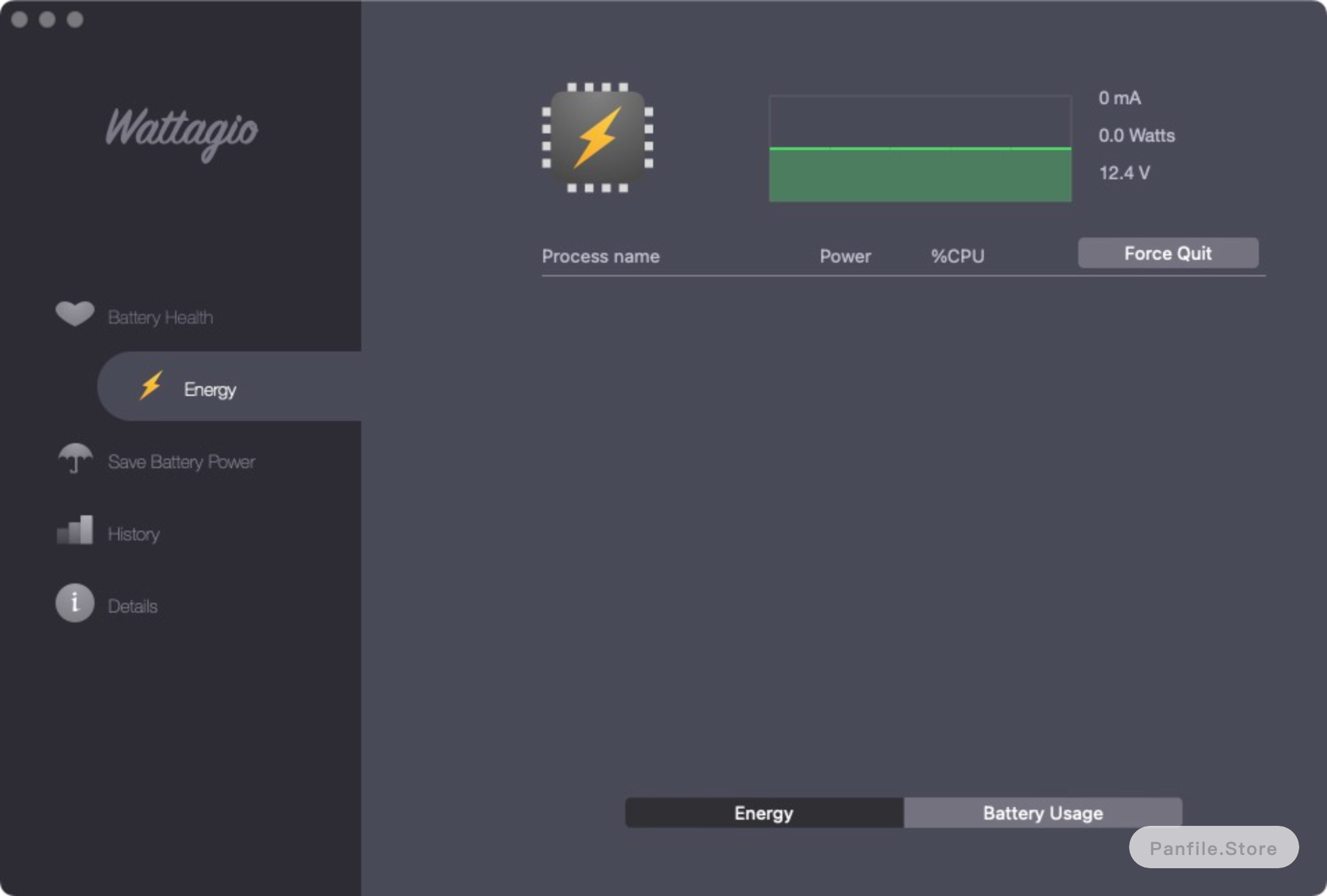Sort by Process name column
Viewport: 1327px width, 896px height.
click(x=601, y=256)
